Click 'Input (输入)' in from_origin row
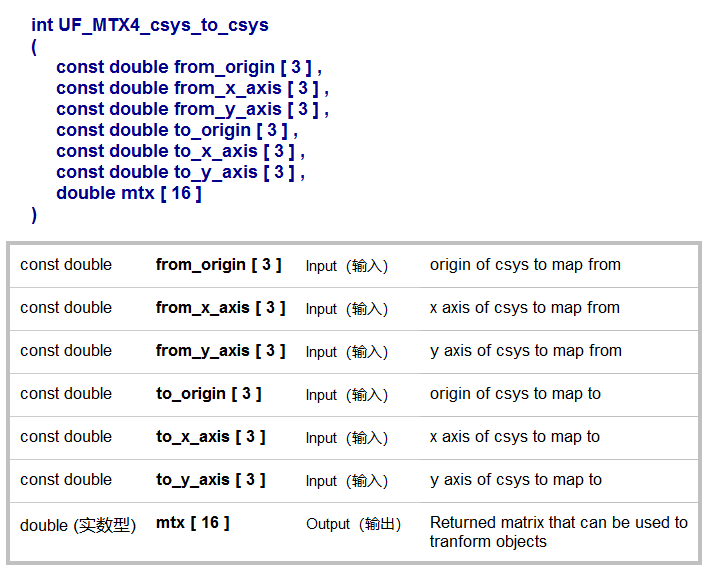 coord(347,266)
